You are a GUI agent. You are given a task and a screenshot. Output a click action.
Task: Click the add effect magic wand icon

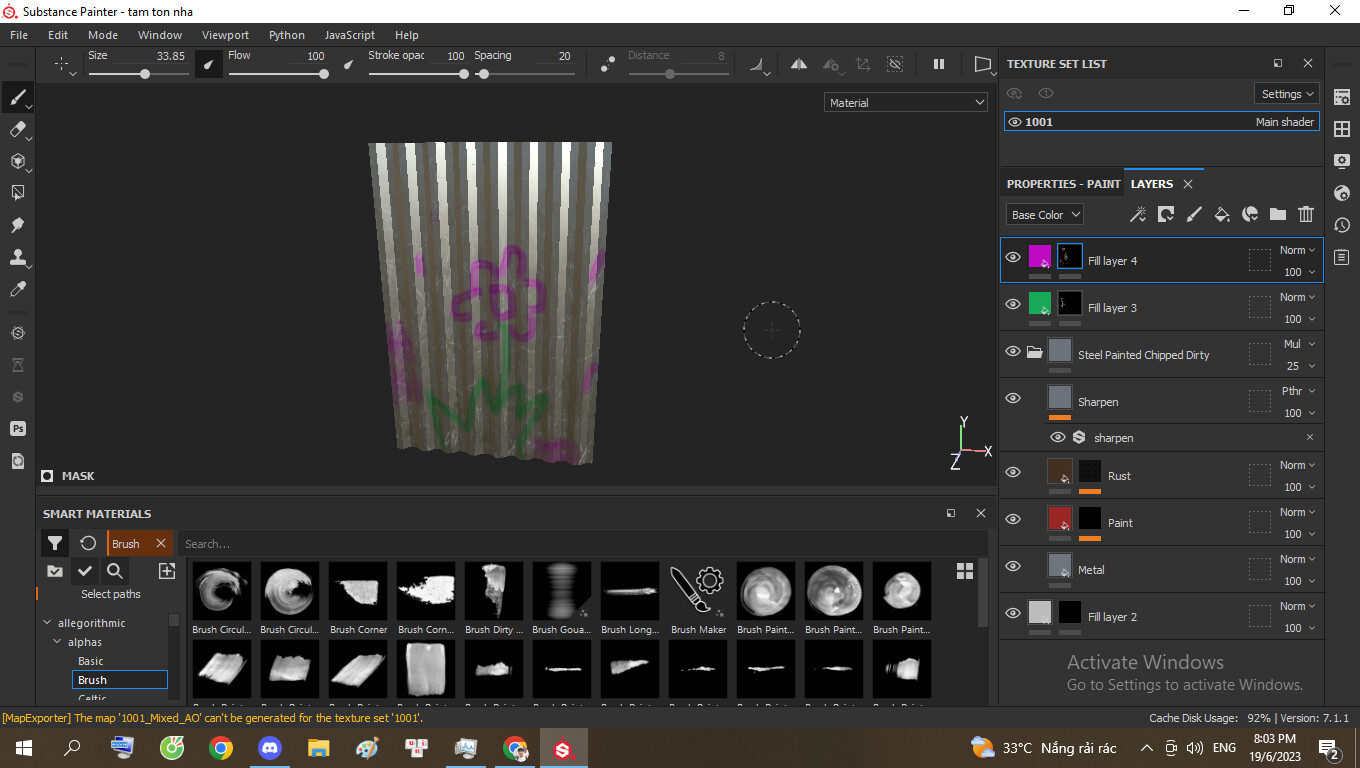(1137, 214)
